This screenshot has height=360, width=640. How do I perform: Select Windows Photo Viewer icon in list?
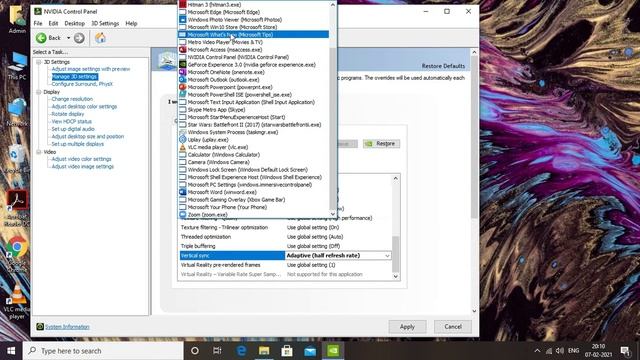click(182, 20)
